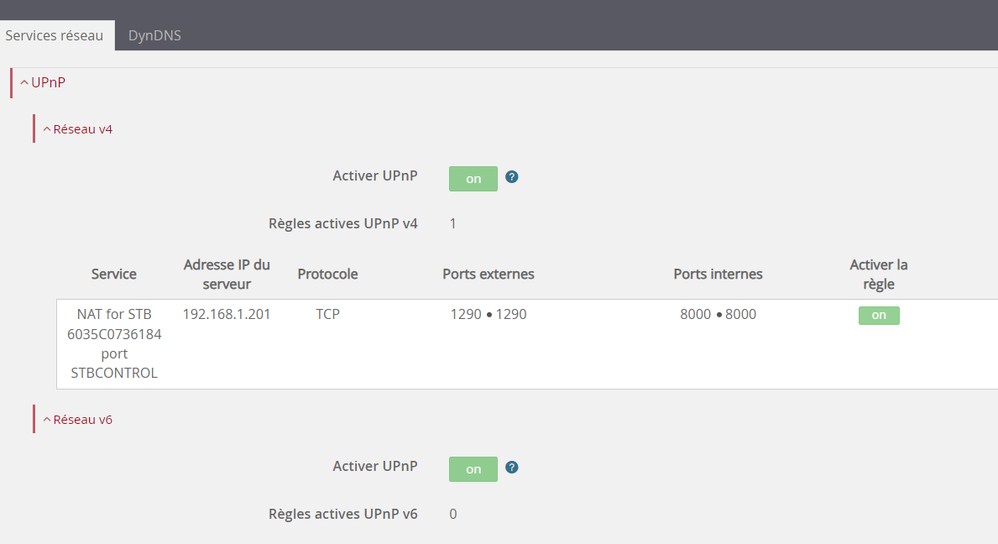The height and width of the screenshot is (544, 998).
Task: Click the Protocole column header
Action: click(327, 274)
